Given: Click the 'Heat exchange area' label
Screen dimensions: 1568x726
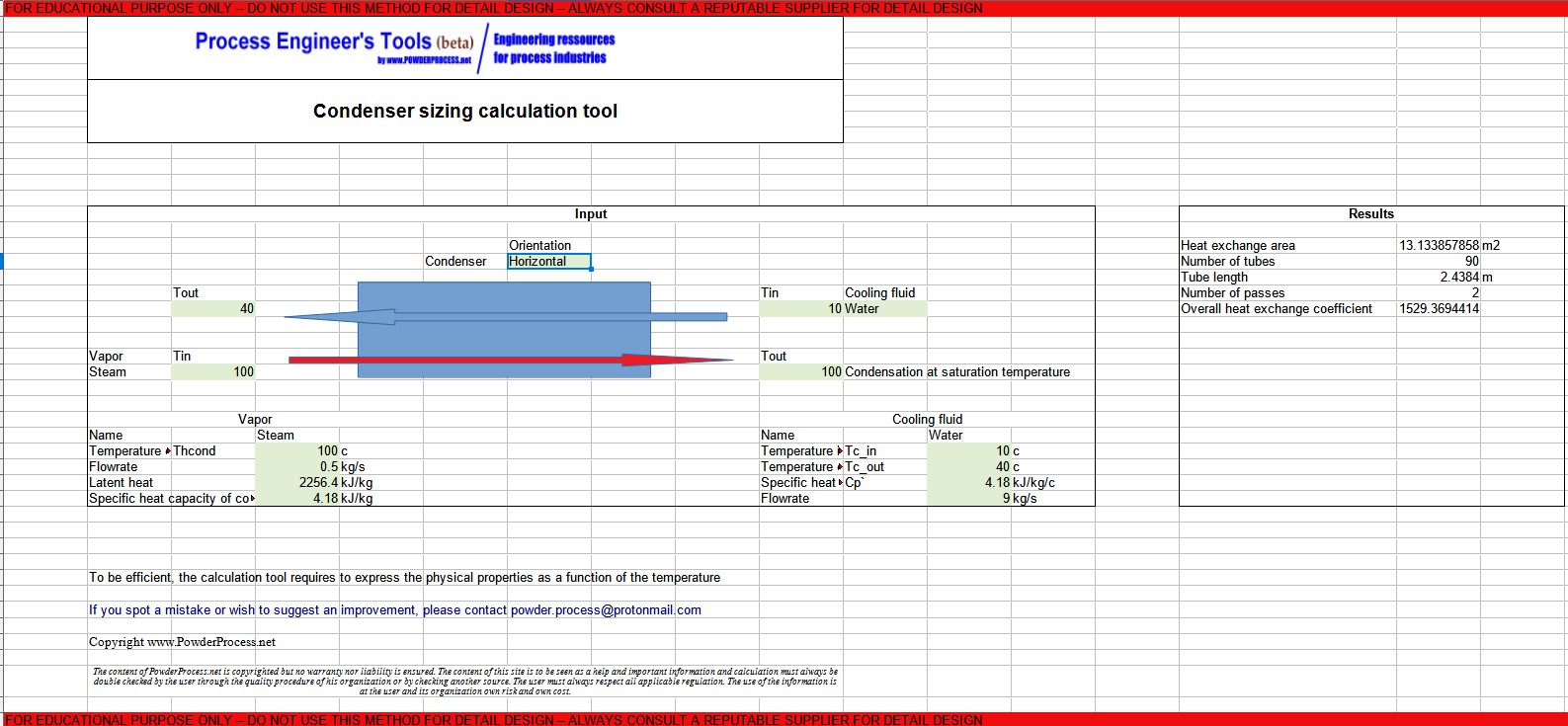Looking at the screenshot, I should (1237, 246).
